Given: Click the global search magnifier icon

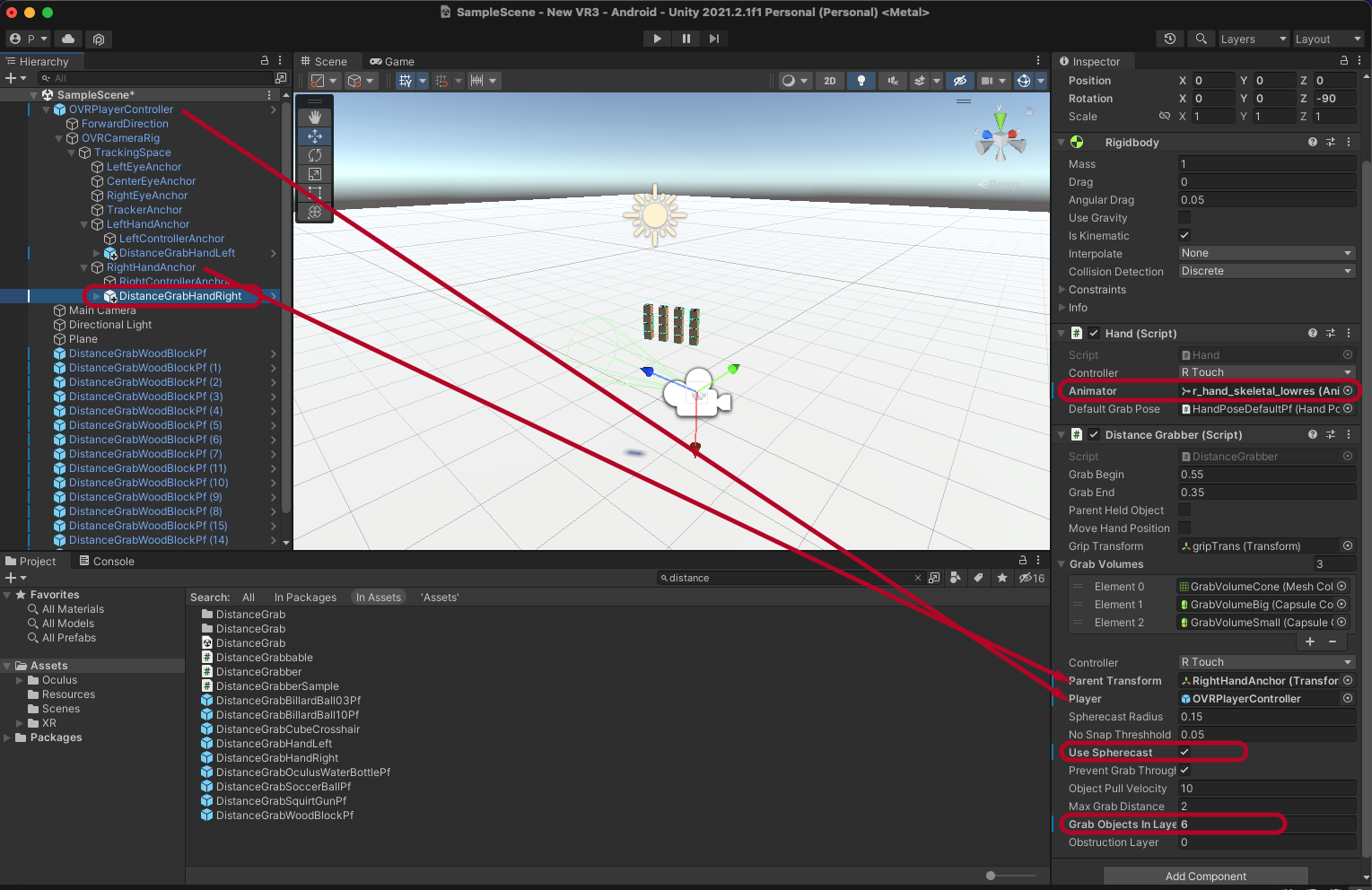Looking at the screenshot, I should pyautogui.click(x=1201, y=39).
